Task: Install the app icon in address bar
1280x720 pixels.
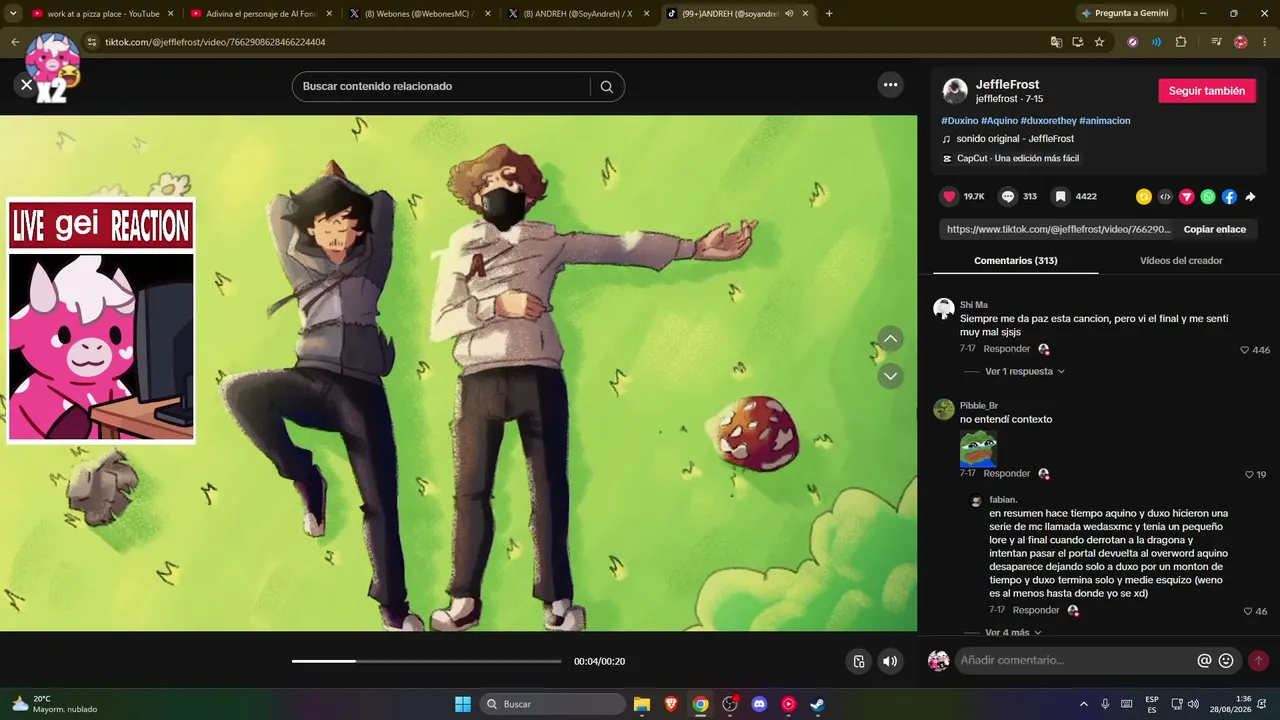Action: tap(1078, 42)
